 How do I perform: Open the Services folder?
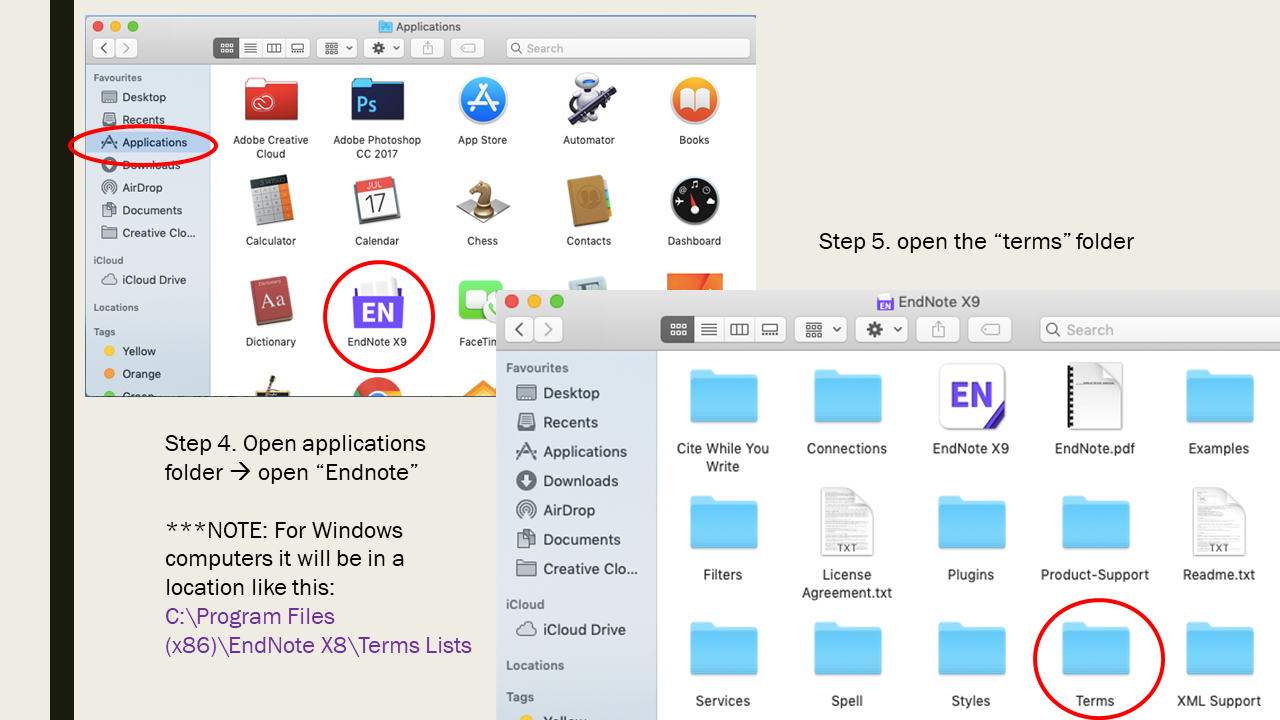click(723, 649)
